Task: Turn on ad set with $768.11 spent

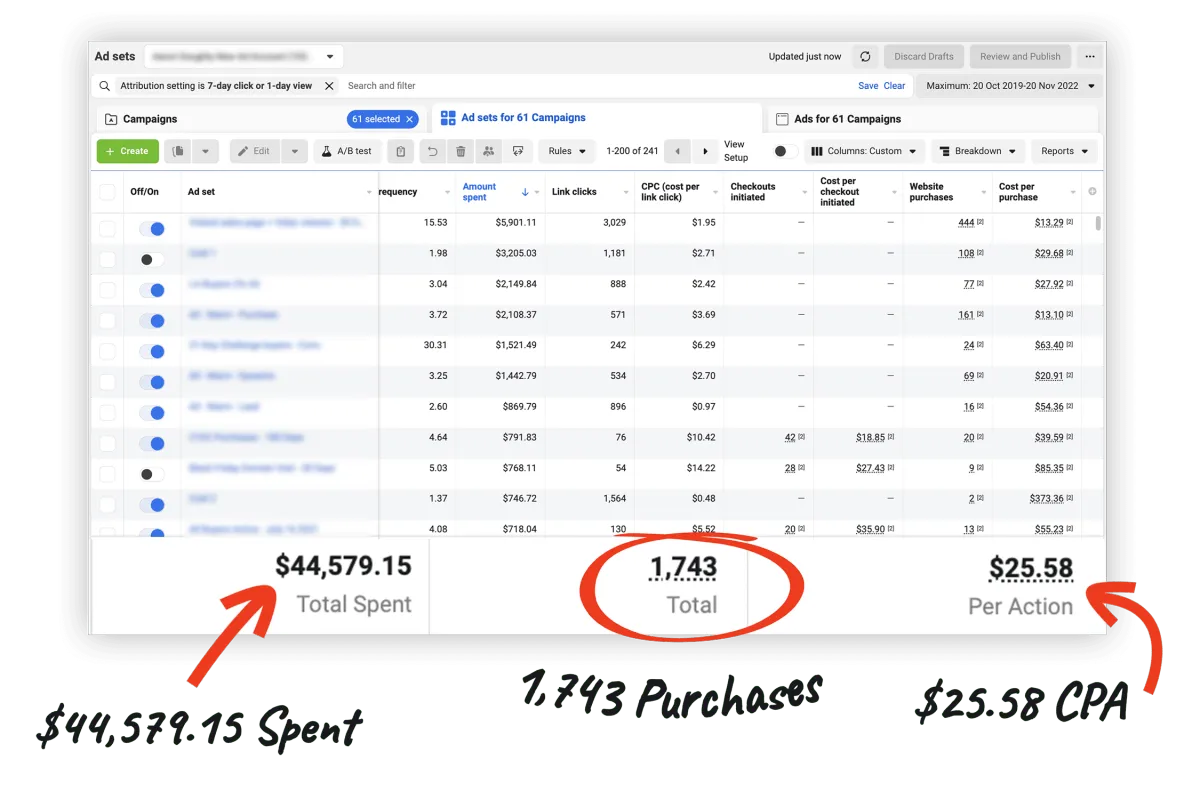Action: [152, 474]
